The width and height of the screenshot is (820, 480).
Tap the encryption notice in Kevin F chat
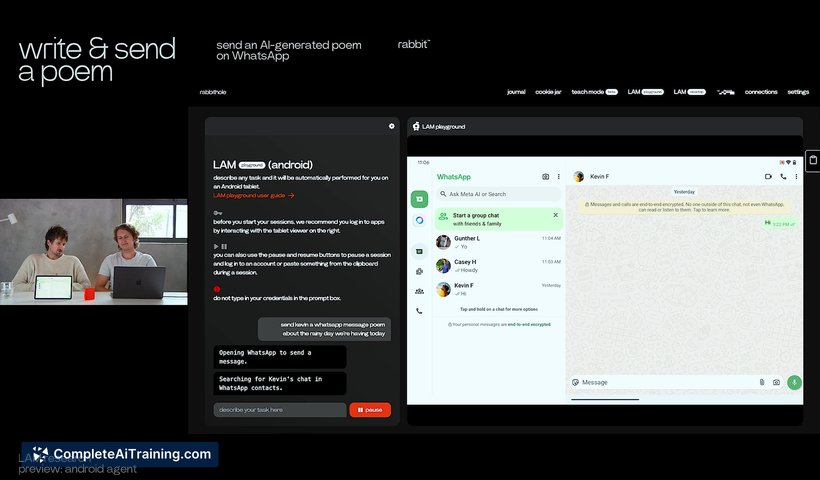[x=684, y=207]
